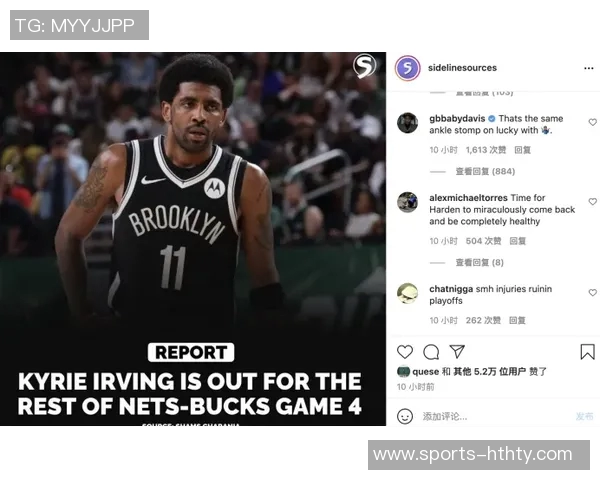
Task: Like the post with heart icon
Action: [x=404, y=352]
